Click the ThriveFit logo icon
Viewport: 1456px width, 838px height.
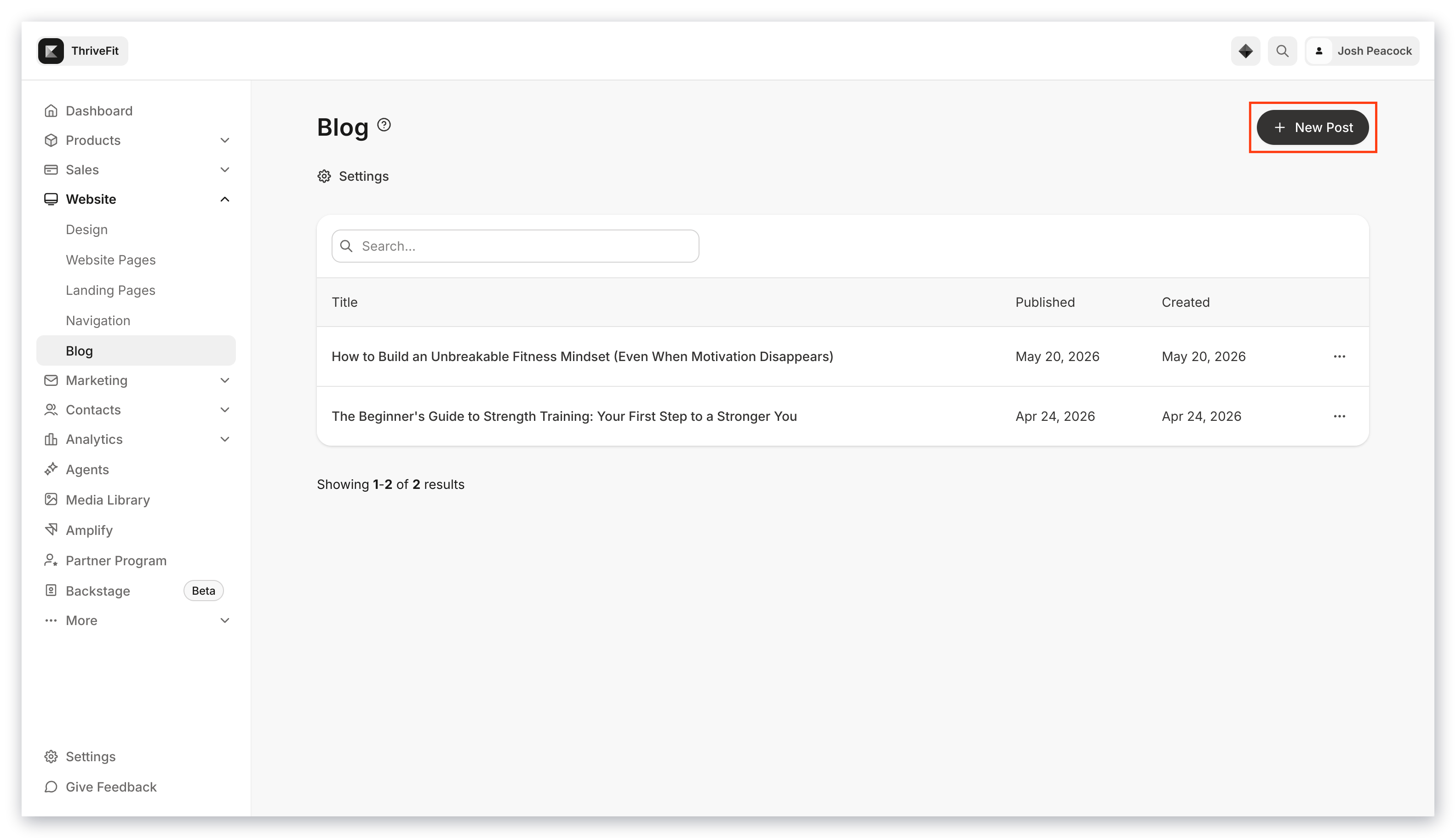[51, 51]
